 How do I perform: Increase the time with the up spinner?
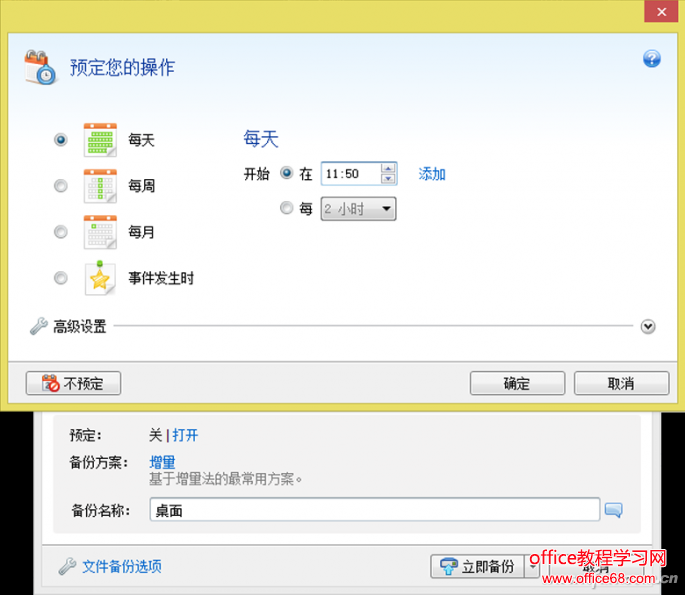pos(388,168)
